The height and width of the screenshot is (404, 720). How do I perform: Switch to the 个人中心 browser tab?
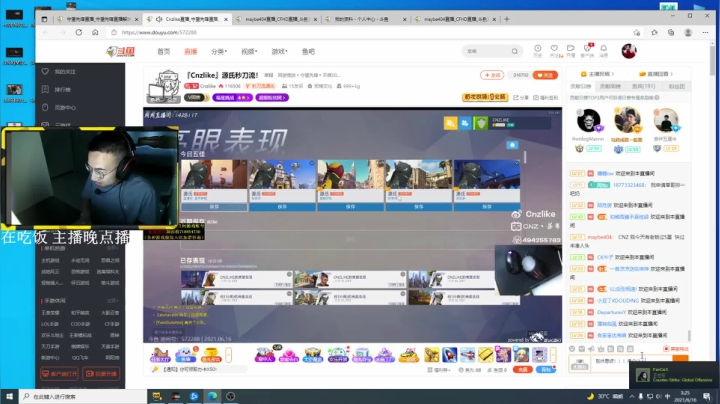click(x=365, y=19)
